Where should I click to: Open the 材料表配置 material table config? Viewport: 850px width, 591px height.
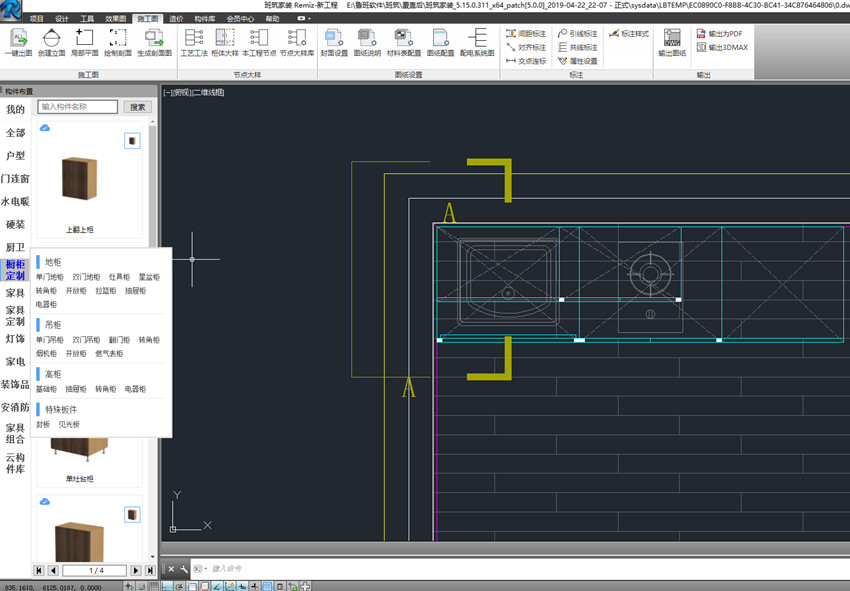pyautogui.click(x=404, y=42)
